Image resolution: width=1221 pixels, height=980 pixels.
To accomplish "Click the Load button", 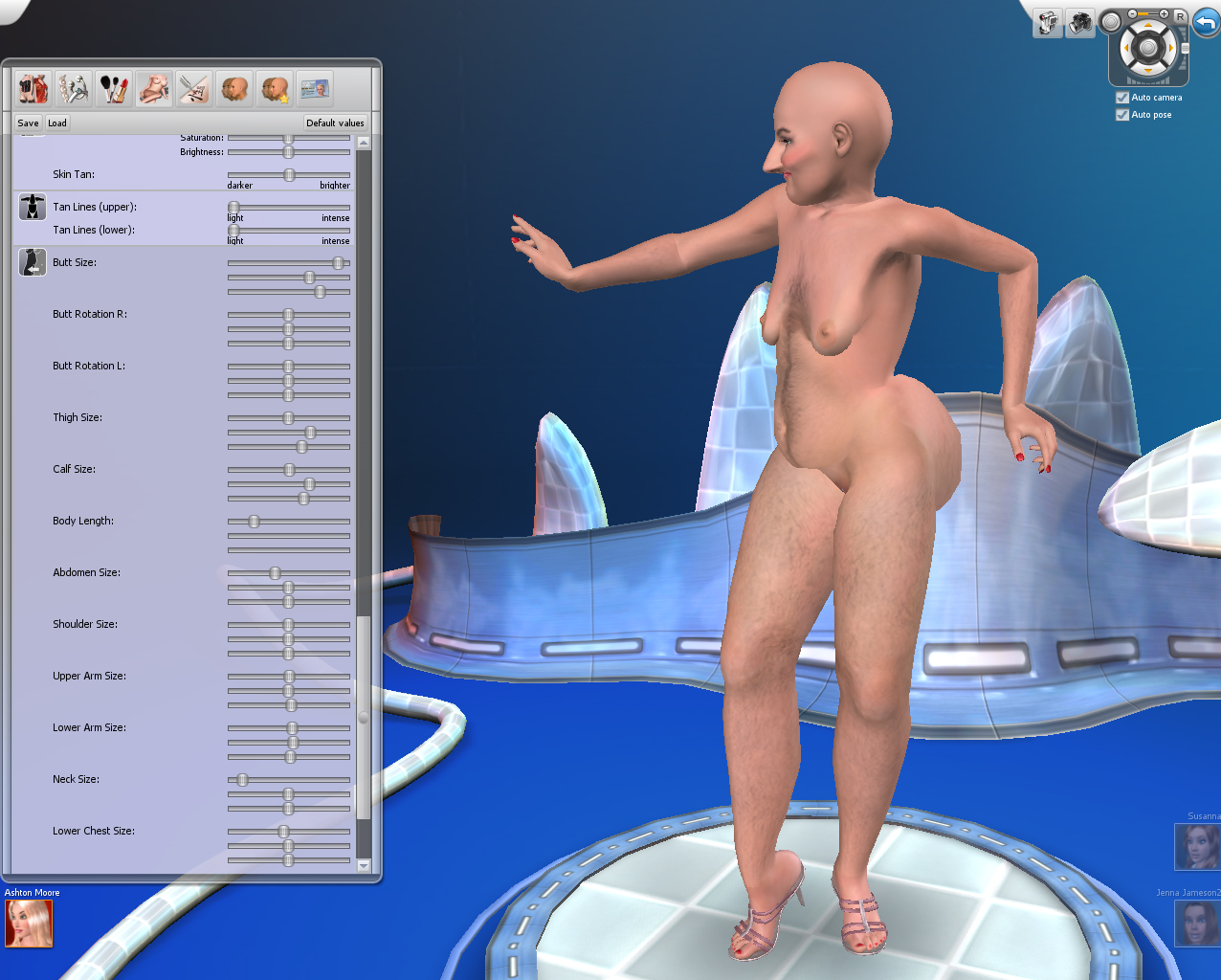I will pos(57,122).
